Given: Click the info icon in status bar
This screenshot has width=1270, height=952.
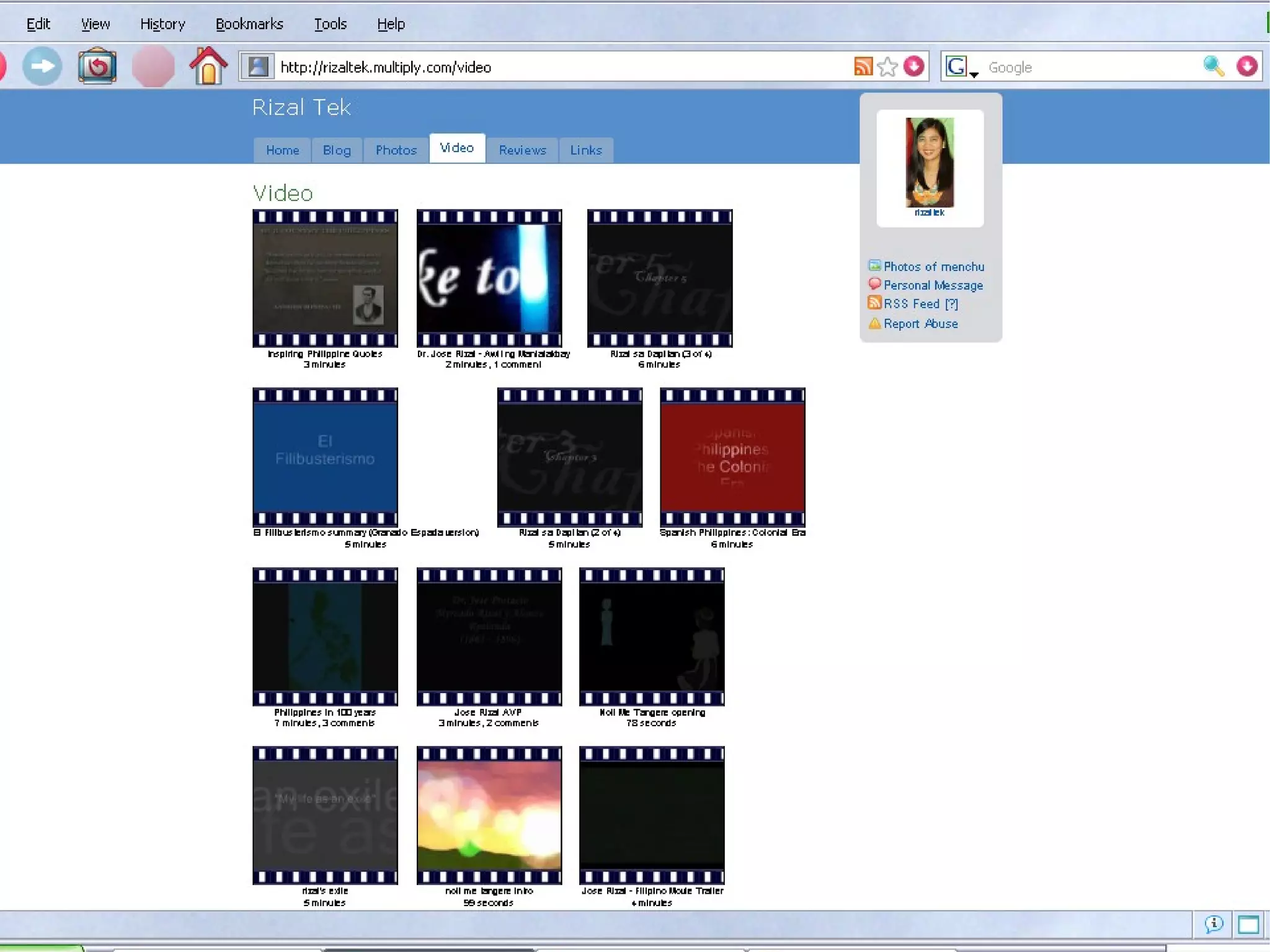Looking at the screenshot, I should (1214, 925).
